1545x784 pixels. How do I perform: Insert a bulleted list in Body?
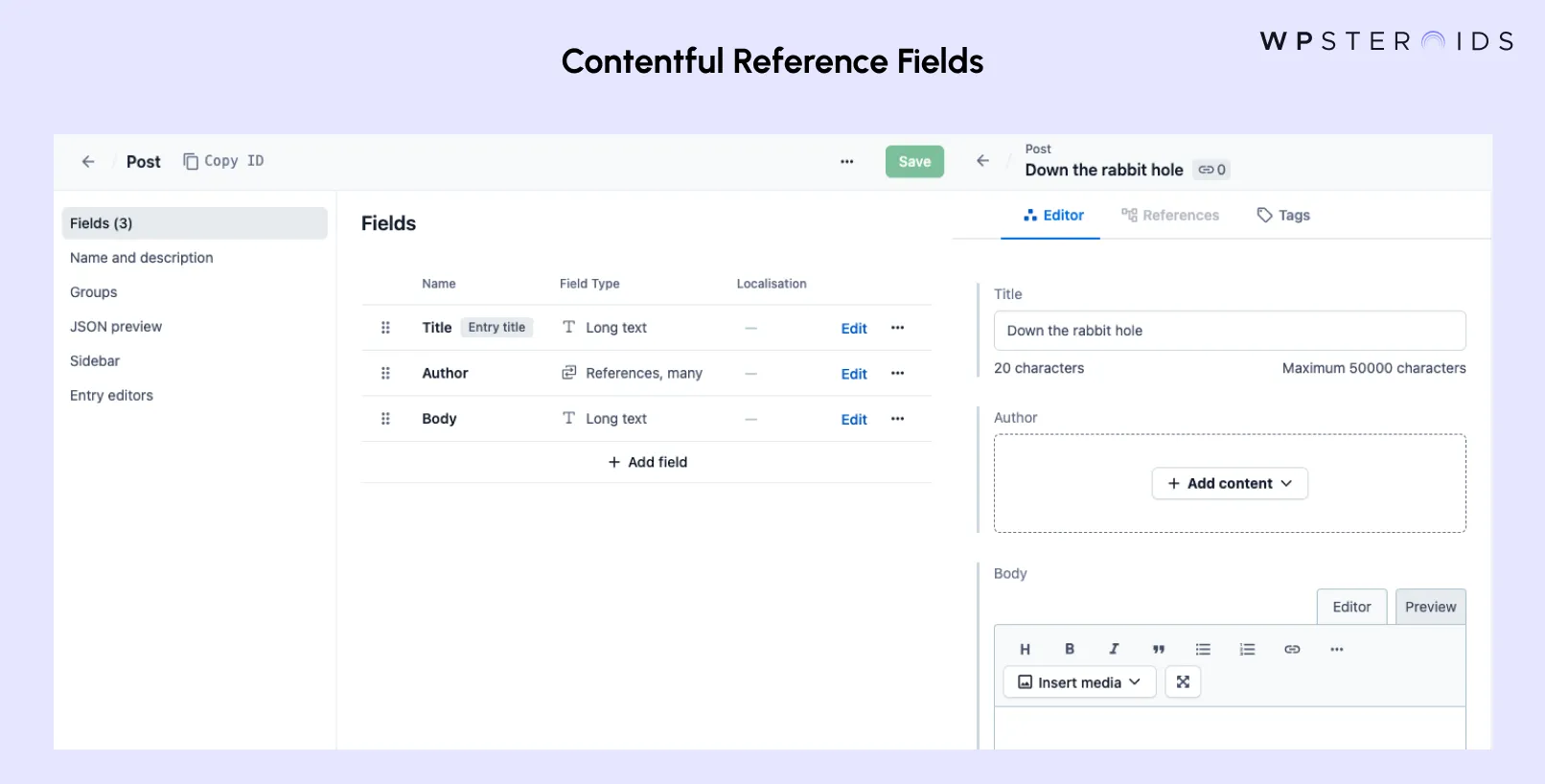[1203, 650]
